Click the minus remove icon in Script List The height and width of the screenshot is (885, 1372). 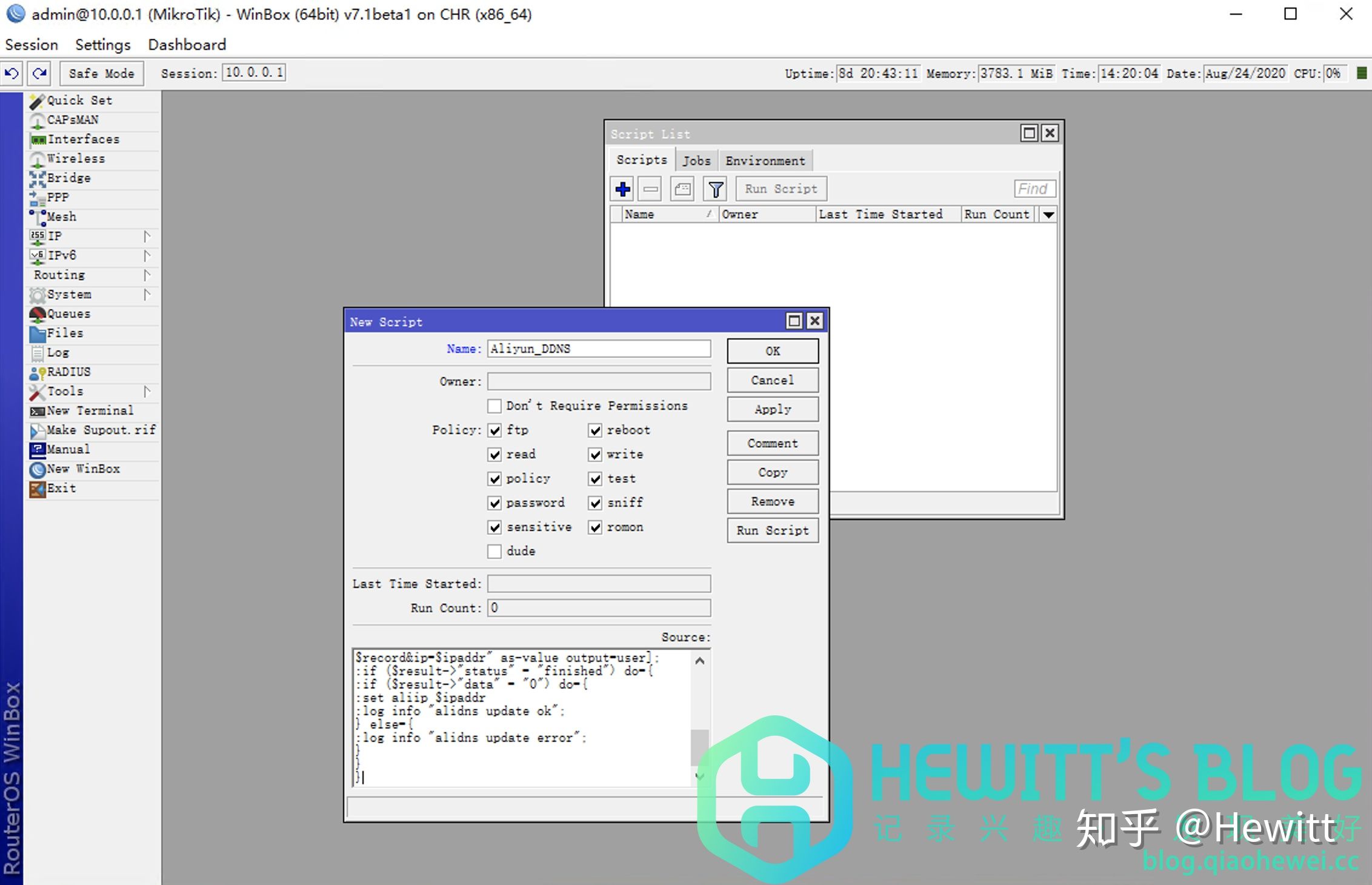(651, 189)
